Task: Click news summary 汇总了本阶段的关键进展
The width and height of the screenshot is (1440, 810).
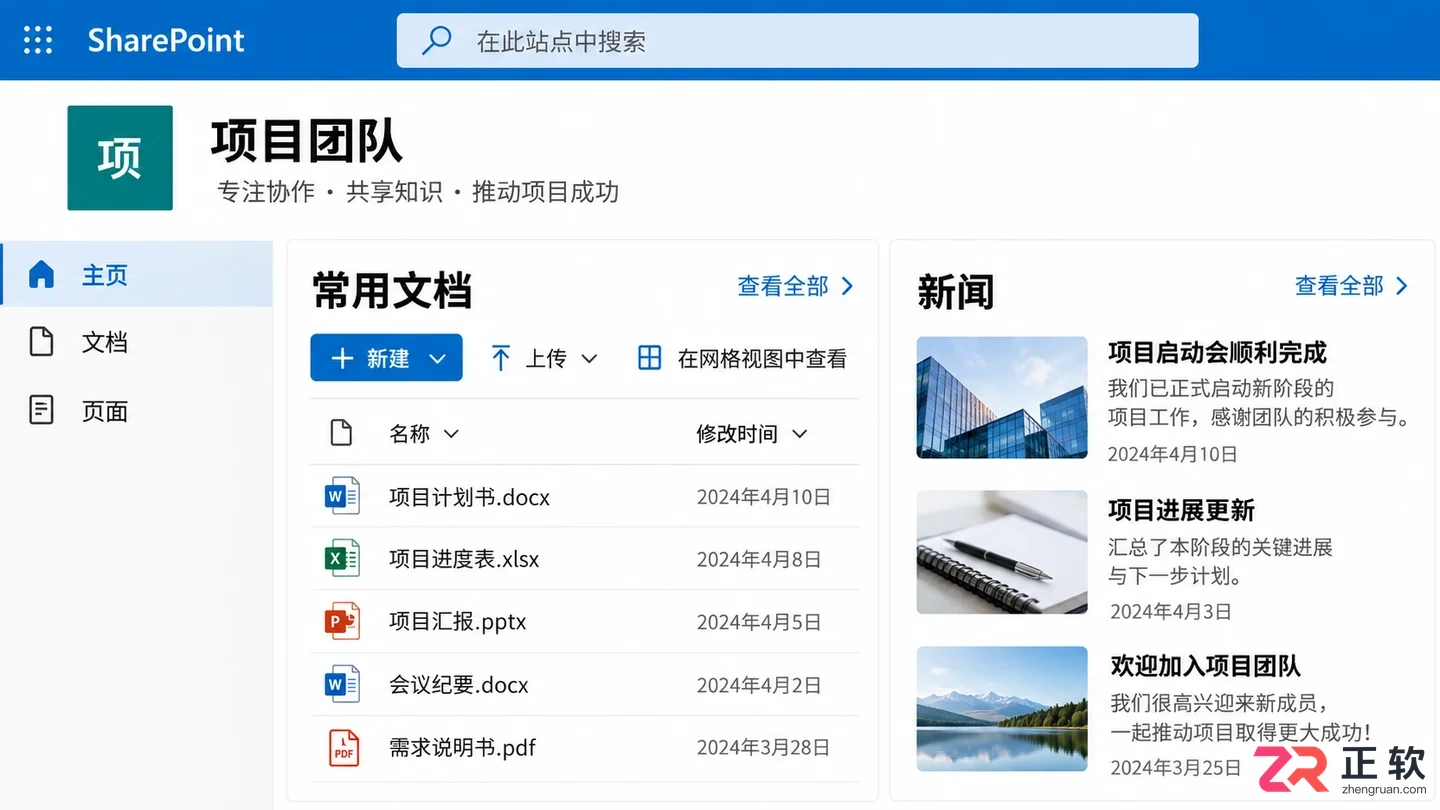Action: 1220,547
